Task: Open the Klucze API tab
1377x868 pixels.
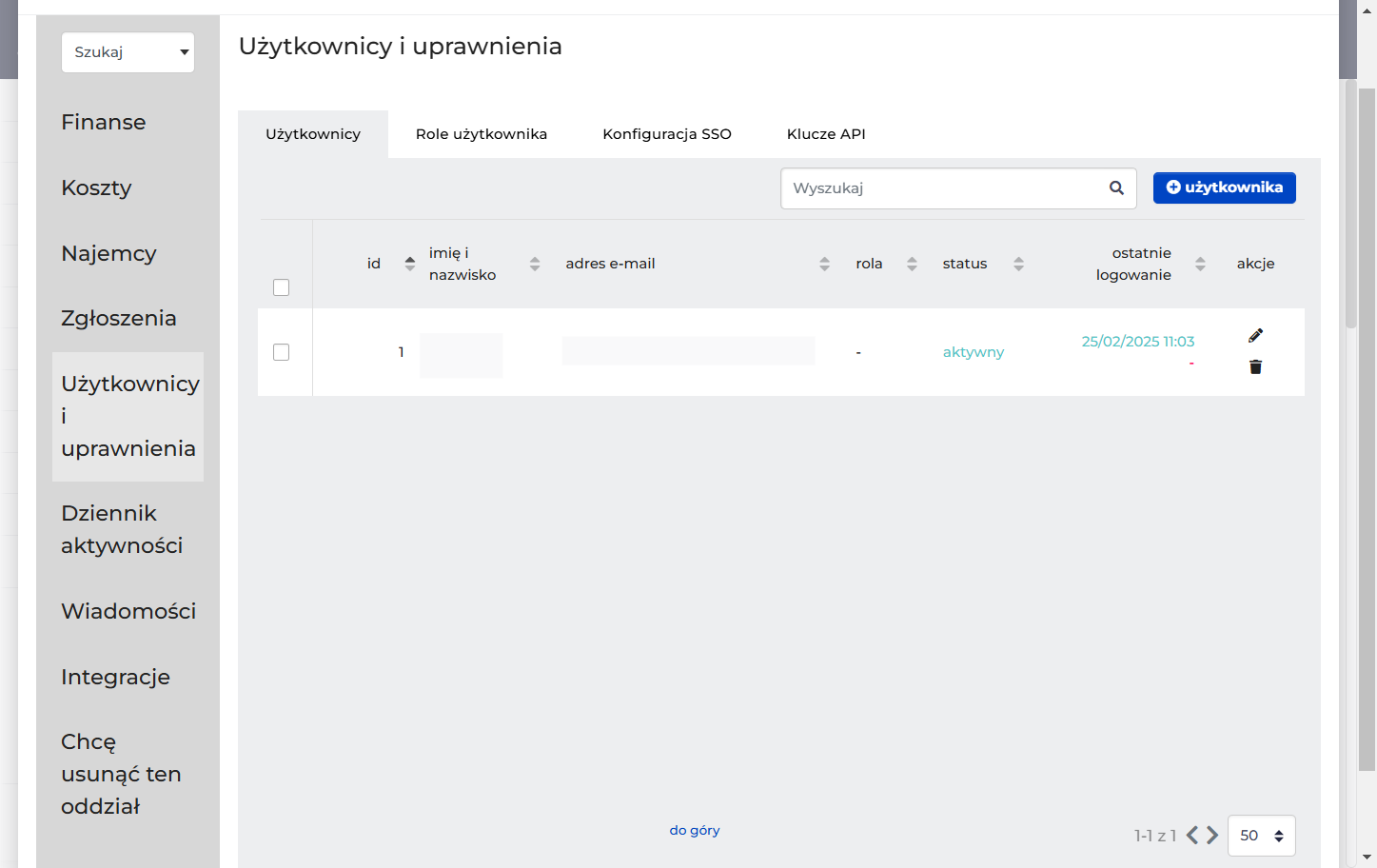Action: pos(826,134)
